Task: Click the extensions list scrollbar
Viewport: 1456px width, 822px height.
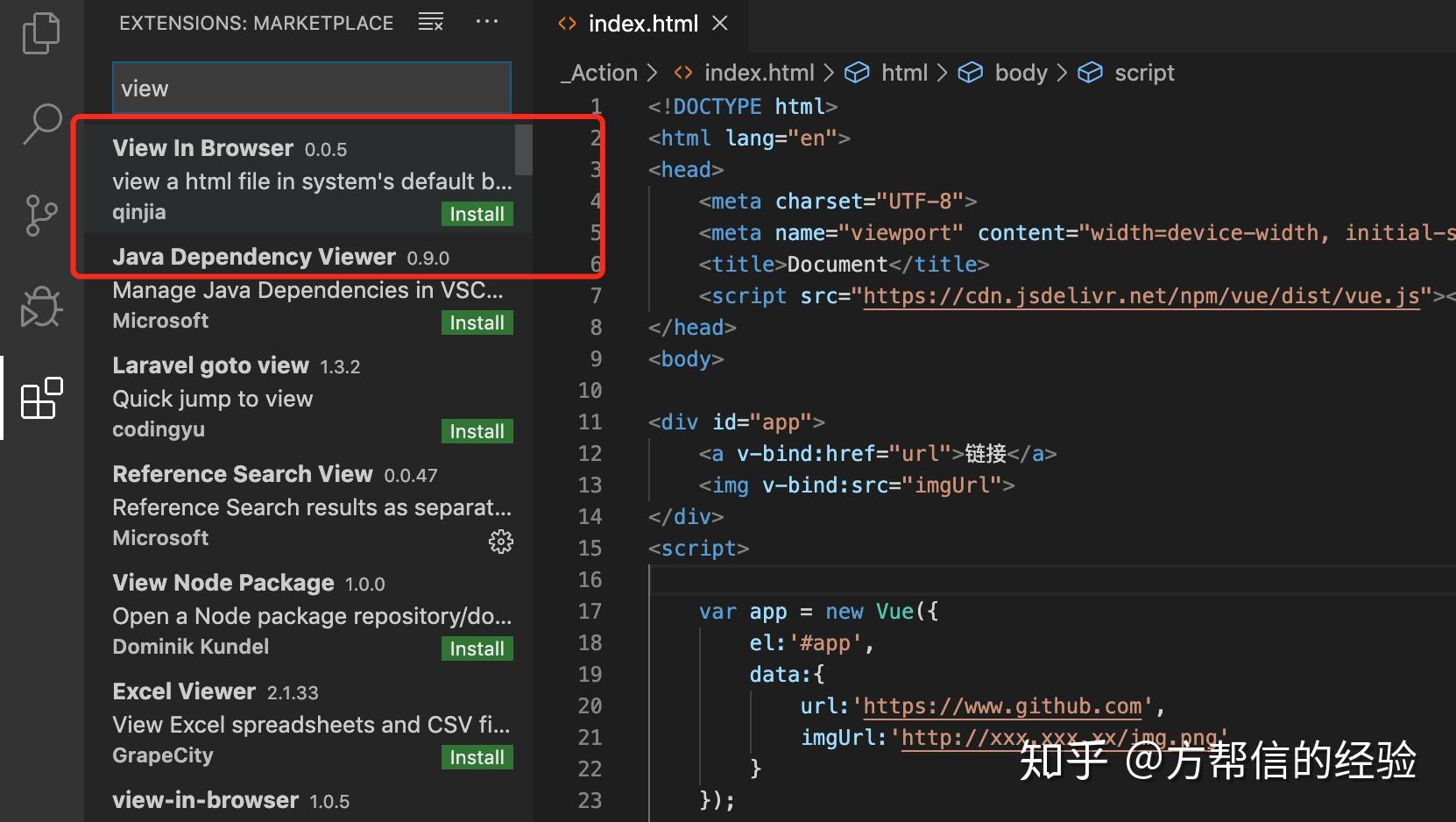Action: pos(525,151)
